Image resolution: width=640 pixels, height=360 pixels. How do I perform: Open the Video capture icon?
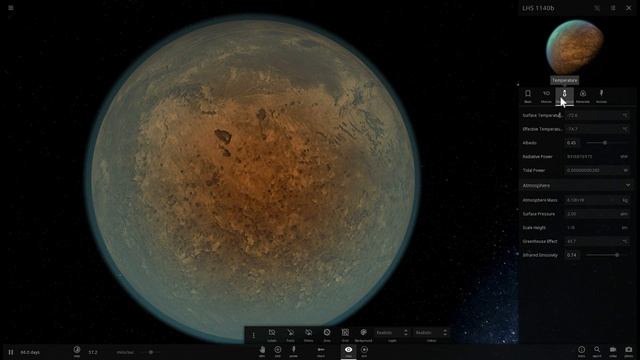(613, 351)
